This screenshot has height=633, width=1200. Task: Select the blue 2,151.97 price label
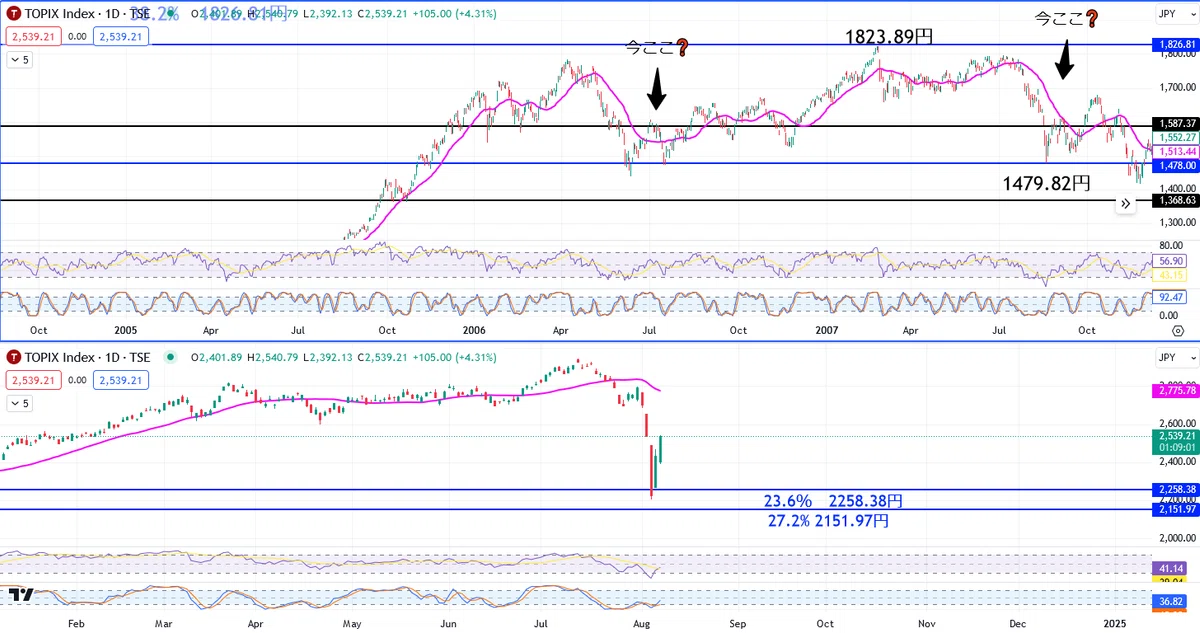point(1175,510)
